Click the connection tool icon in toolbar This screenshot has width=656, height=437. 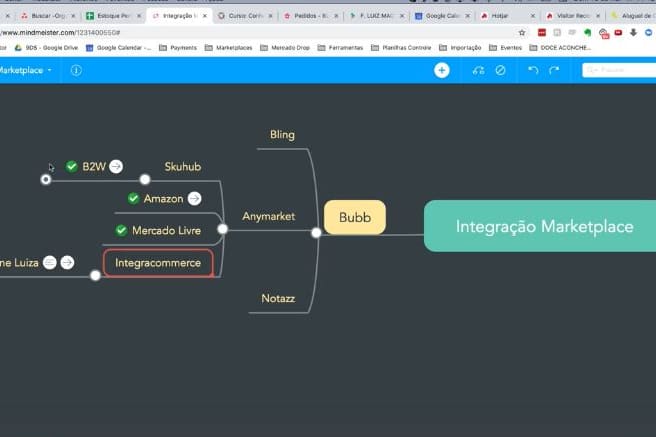click(x=478, y=70)
